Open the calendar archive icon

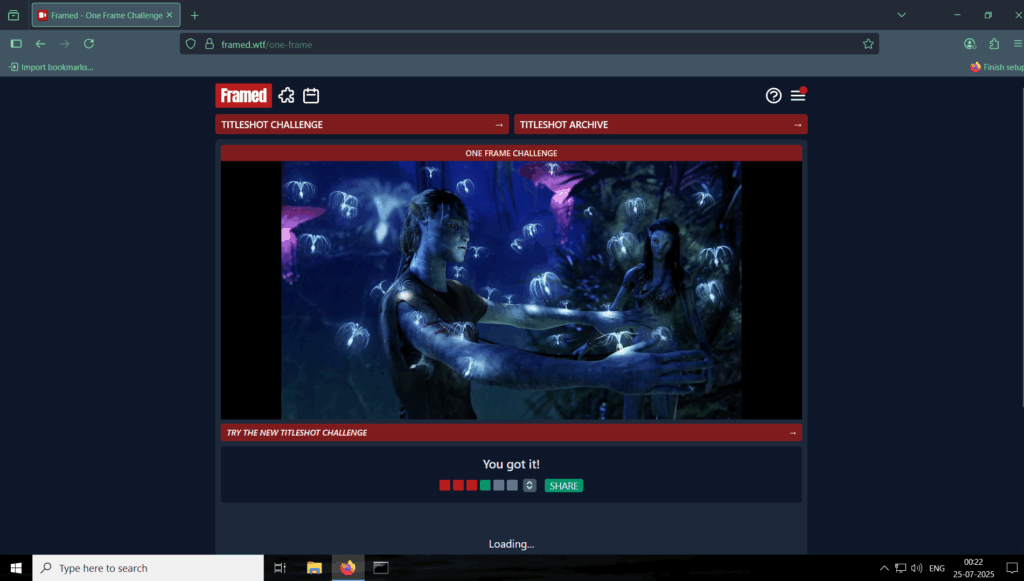[x=311, y=95]
